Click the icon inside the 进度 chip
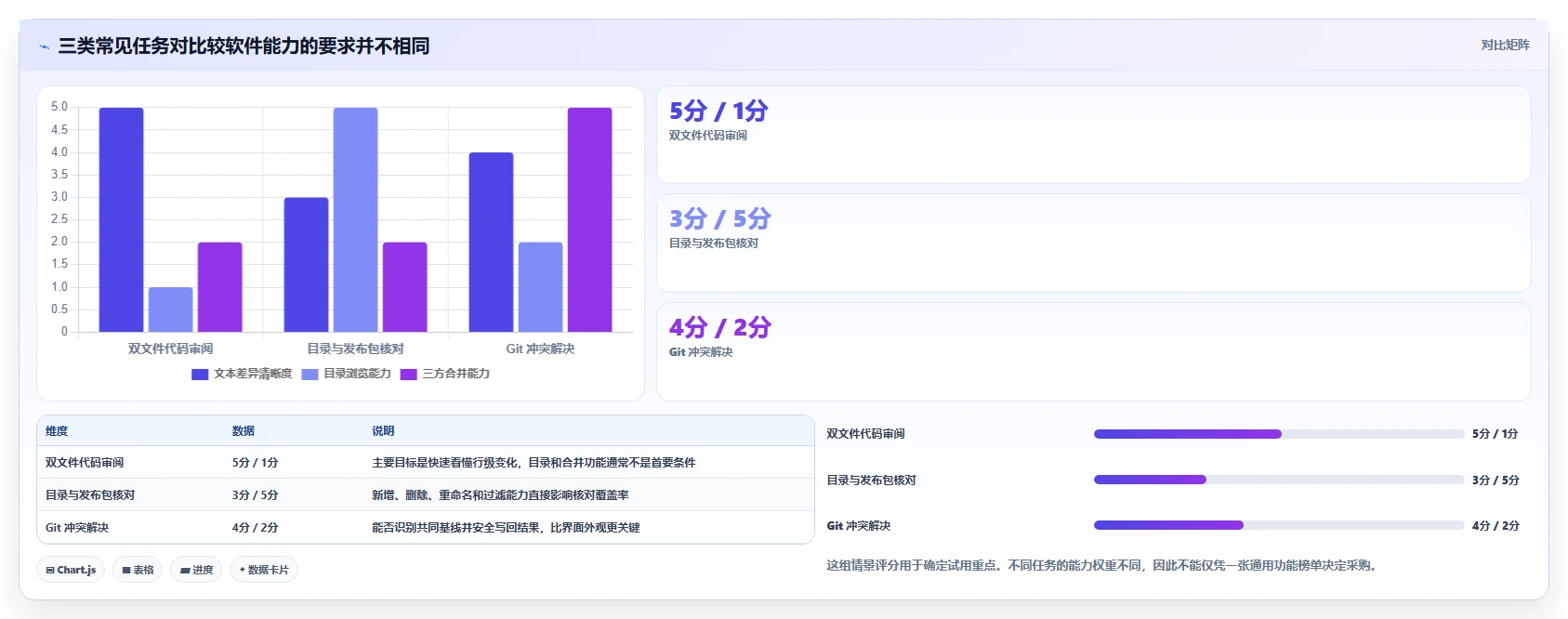Viewport: 1568px width, 619px height. coord(185,570)
